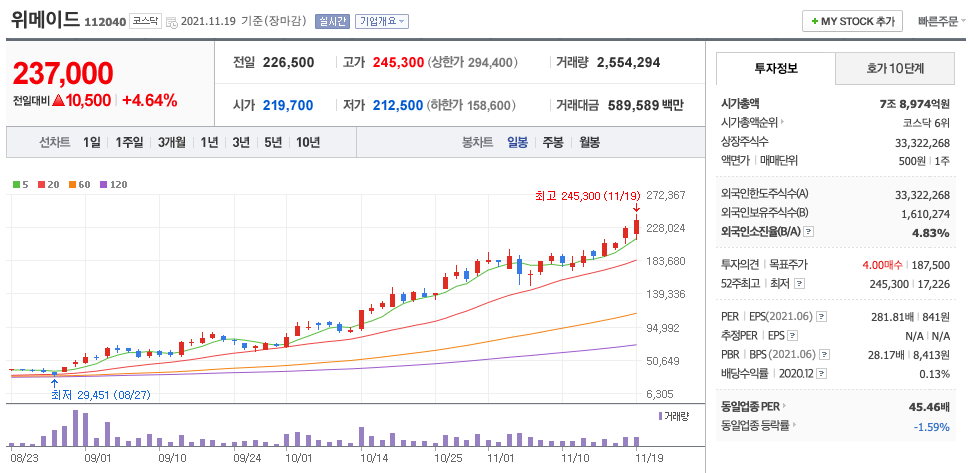Click the 고가 value 245,300 in the price table
The height and width of the screenshot is (473, 974).
click(398, 62)
